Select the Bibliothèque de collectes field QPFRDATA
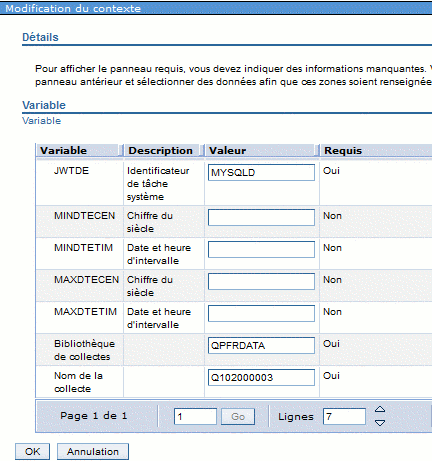Screen dimensions: 432x461 (261, 345)
